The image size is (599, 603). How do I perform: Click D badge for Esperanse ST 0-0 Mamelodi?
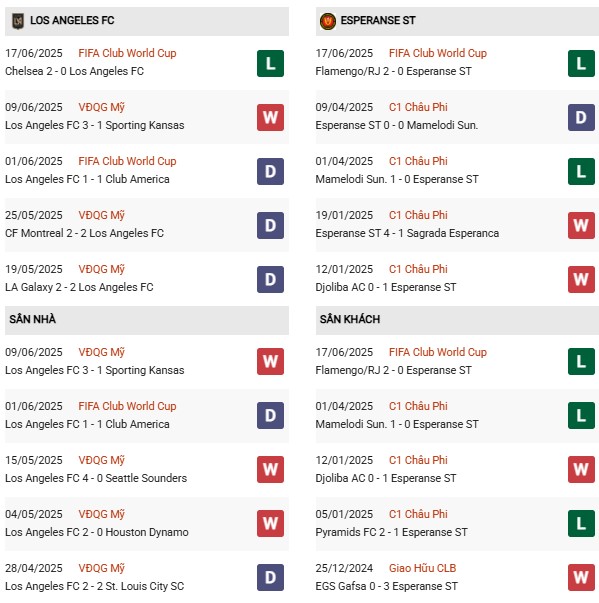click(581, 117)
